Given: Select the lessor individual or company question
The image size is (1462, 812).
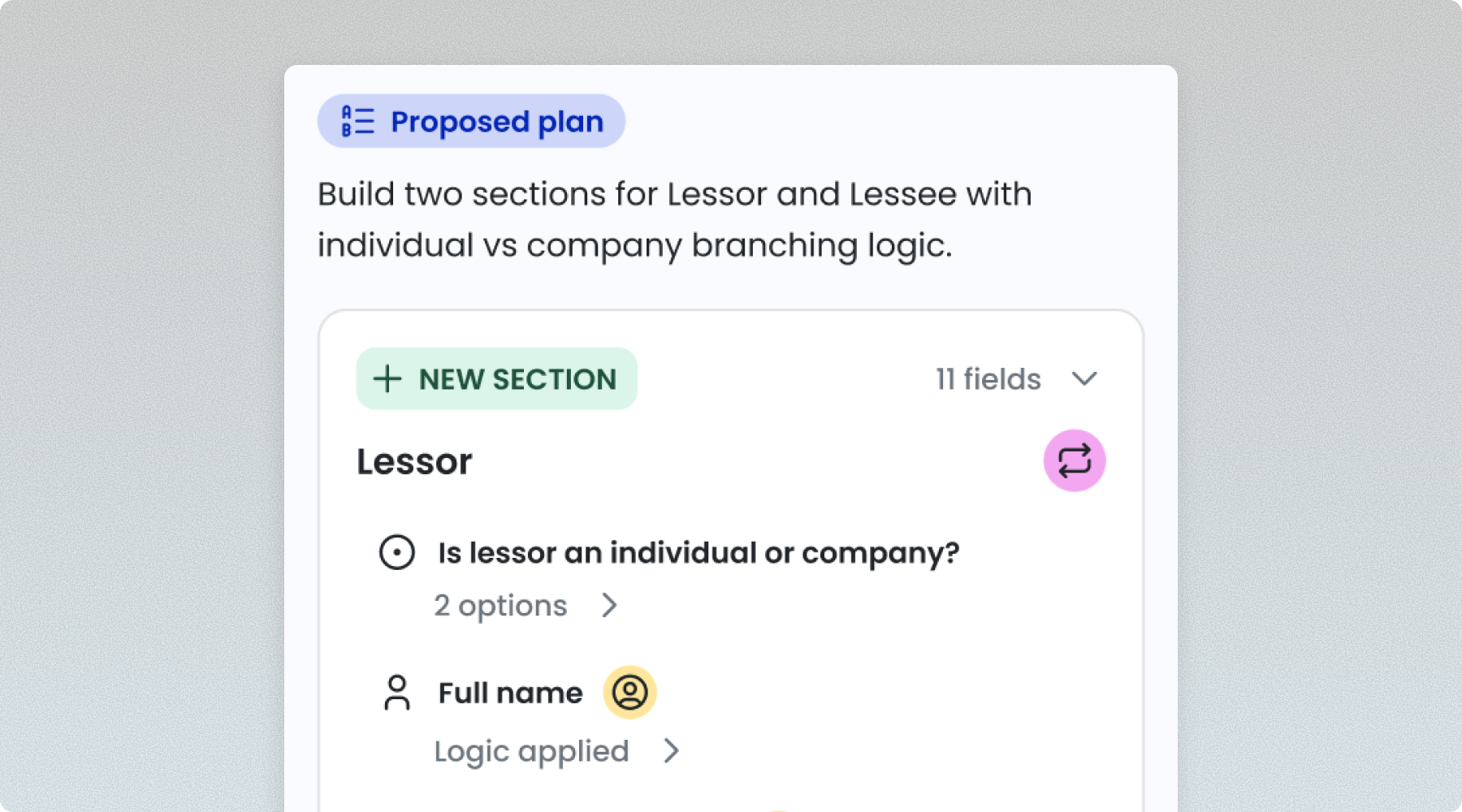Looking at the screenshot, I should coord(699,553).
